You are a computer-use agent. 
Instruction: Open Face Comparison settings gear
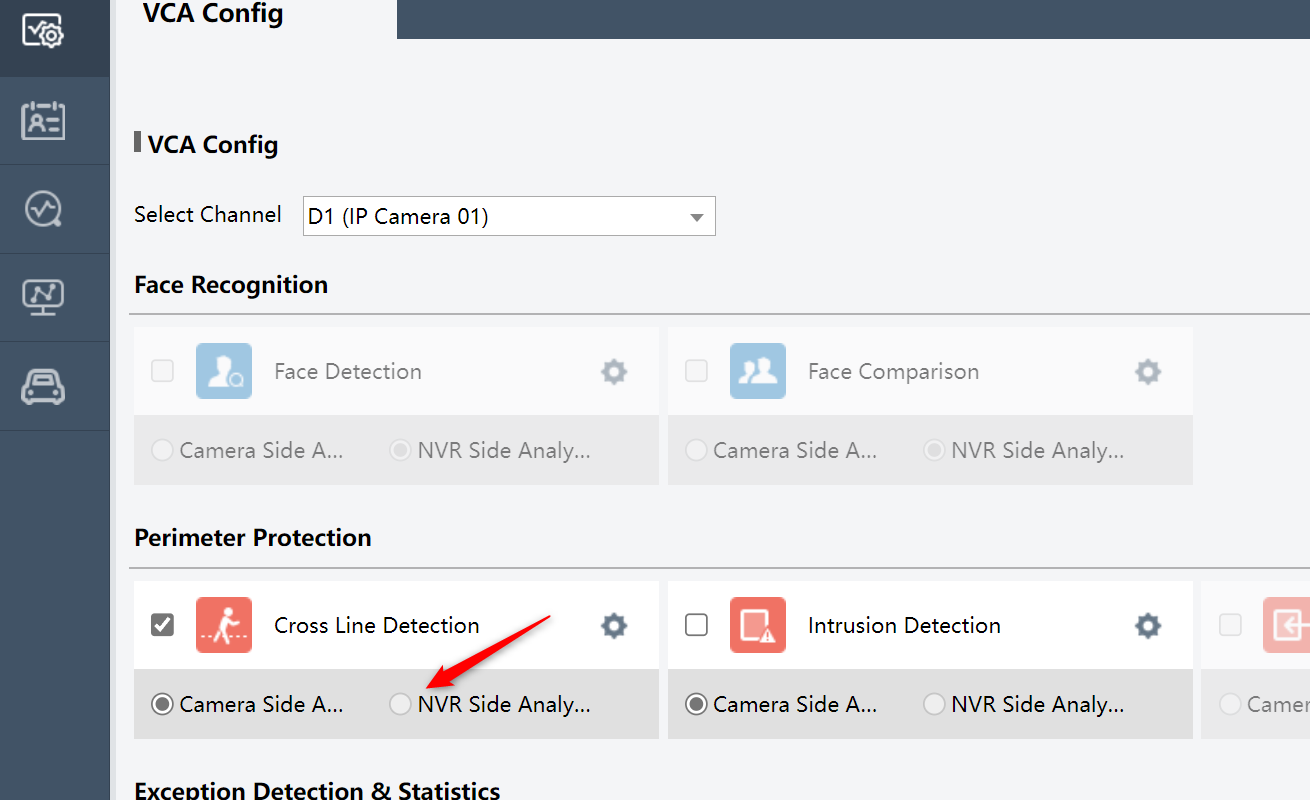(1147, 371)
